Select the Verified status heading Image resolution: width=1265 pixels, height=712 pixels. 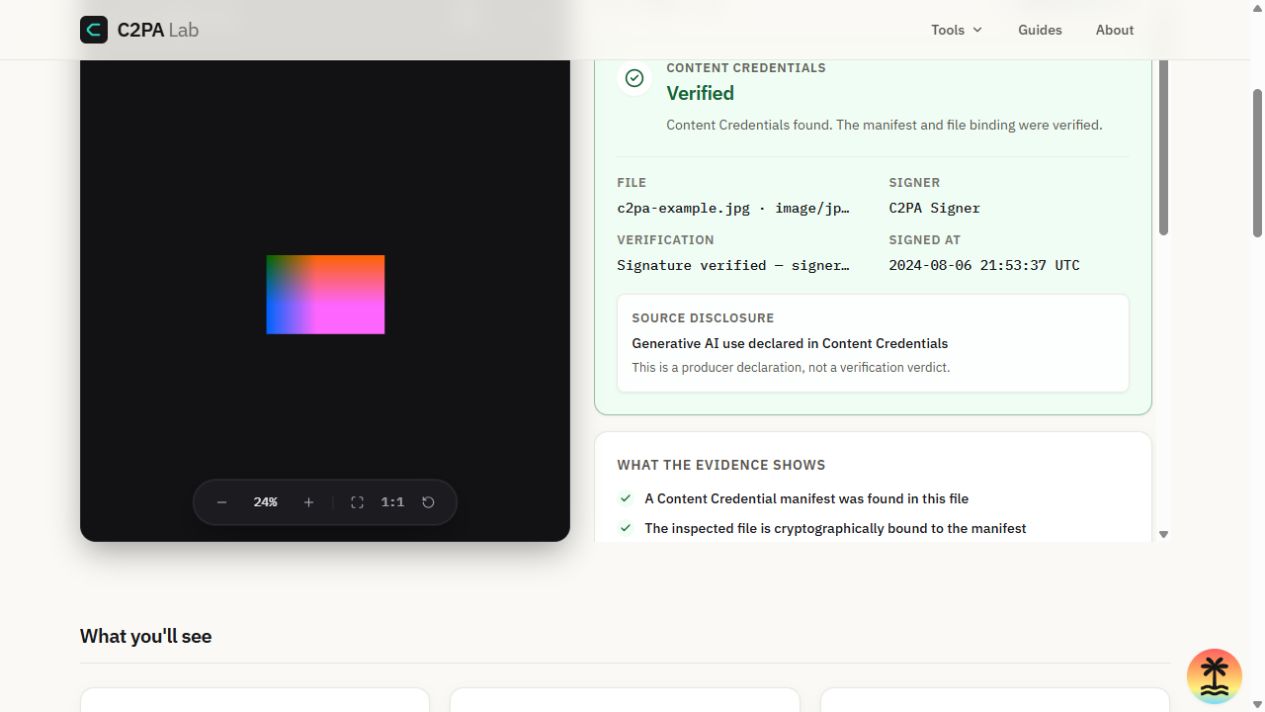700,93
